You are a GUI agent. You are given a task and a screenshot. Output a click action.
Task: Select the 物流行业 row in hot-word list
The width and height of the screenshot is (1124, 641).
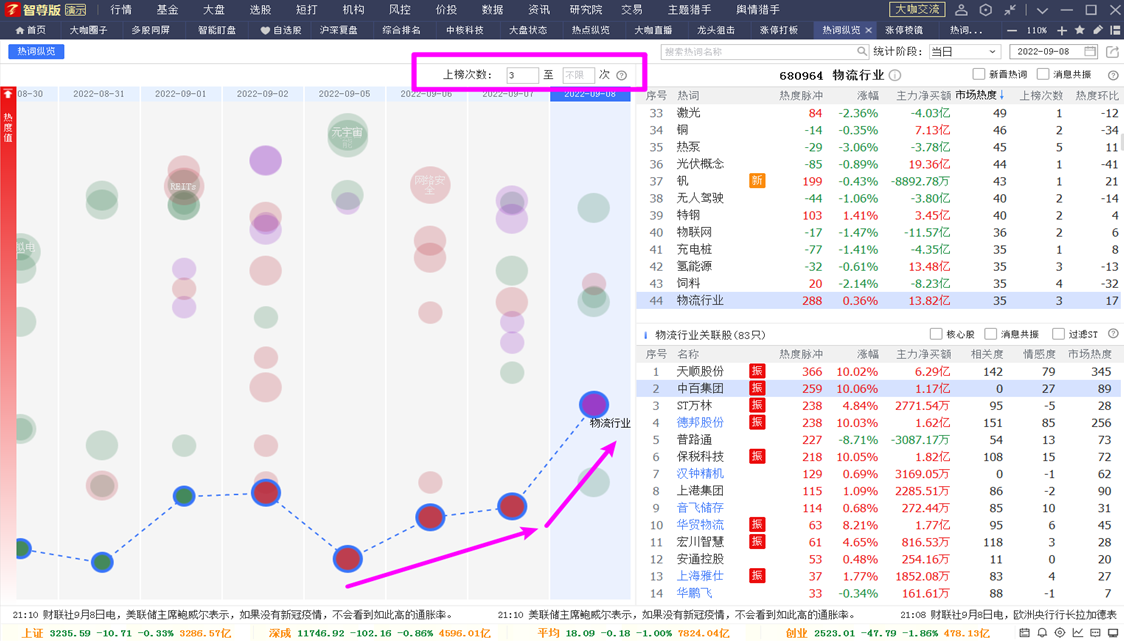click(x=877, y=300)
